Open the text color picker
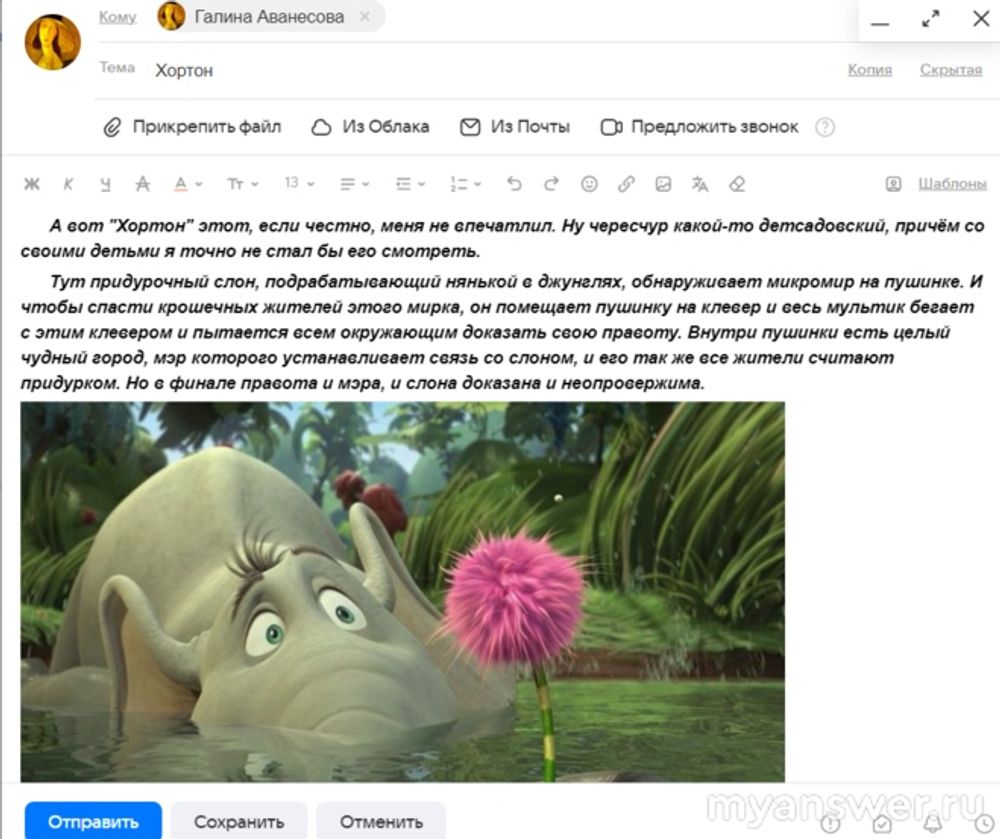 coord(186,184)
